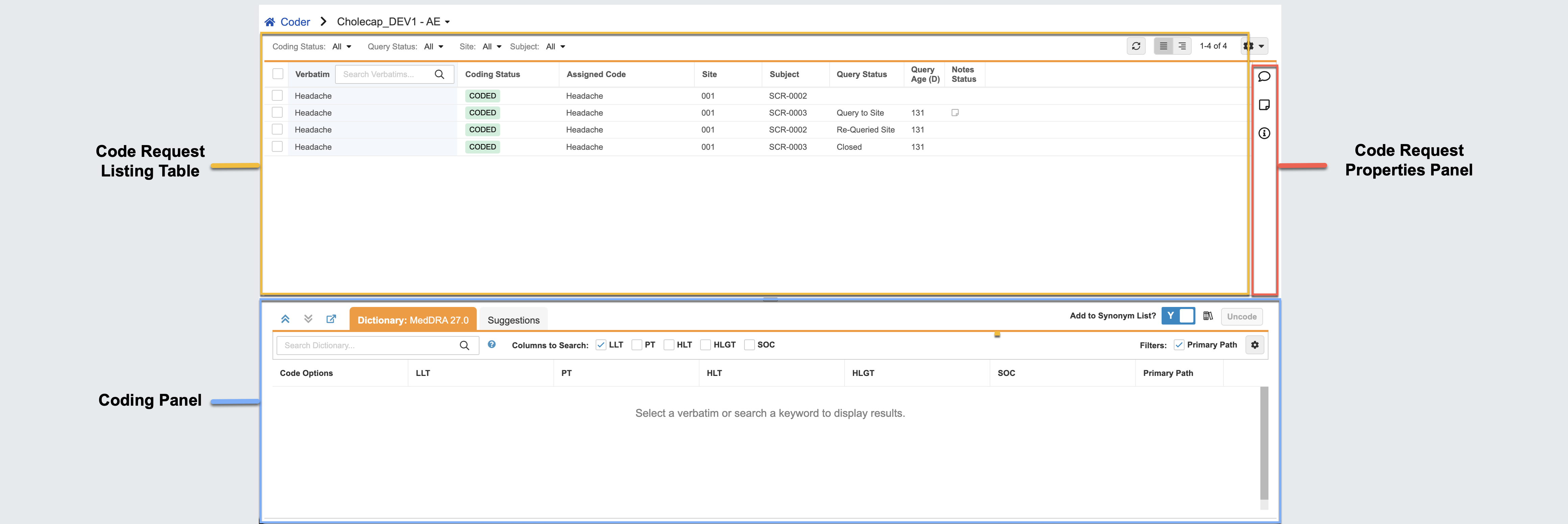This screenshot has height=524, width=1568.
Task: Switch to the Suggestions tab
Action: click(513, 320)
